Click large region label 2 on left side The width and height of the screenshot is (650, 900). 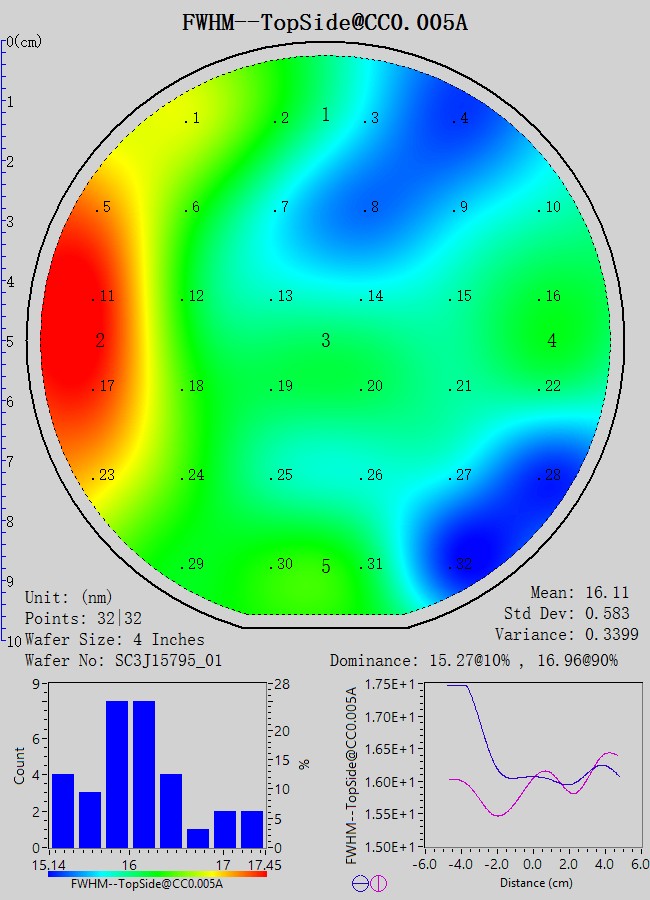tap(100, 341)
